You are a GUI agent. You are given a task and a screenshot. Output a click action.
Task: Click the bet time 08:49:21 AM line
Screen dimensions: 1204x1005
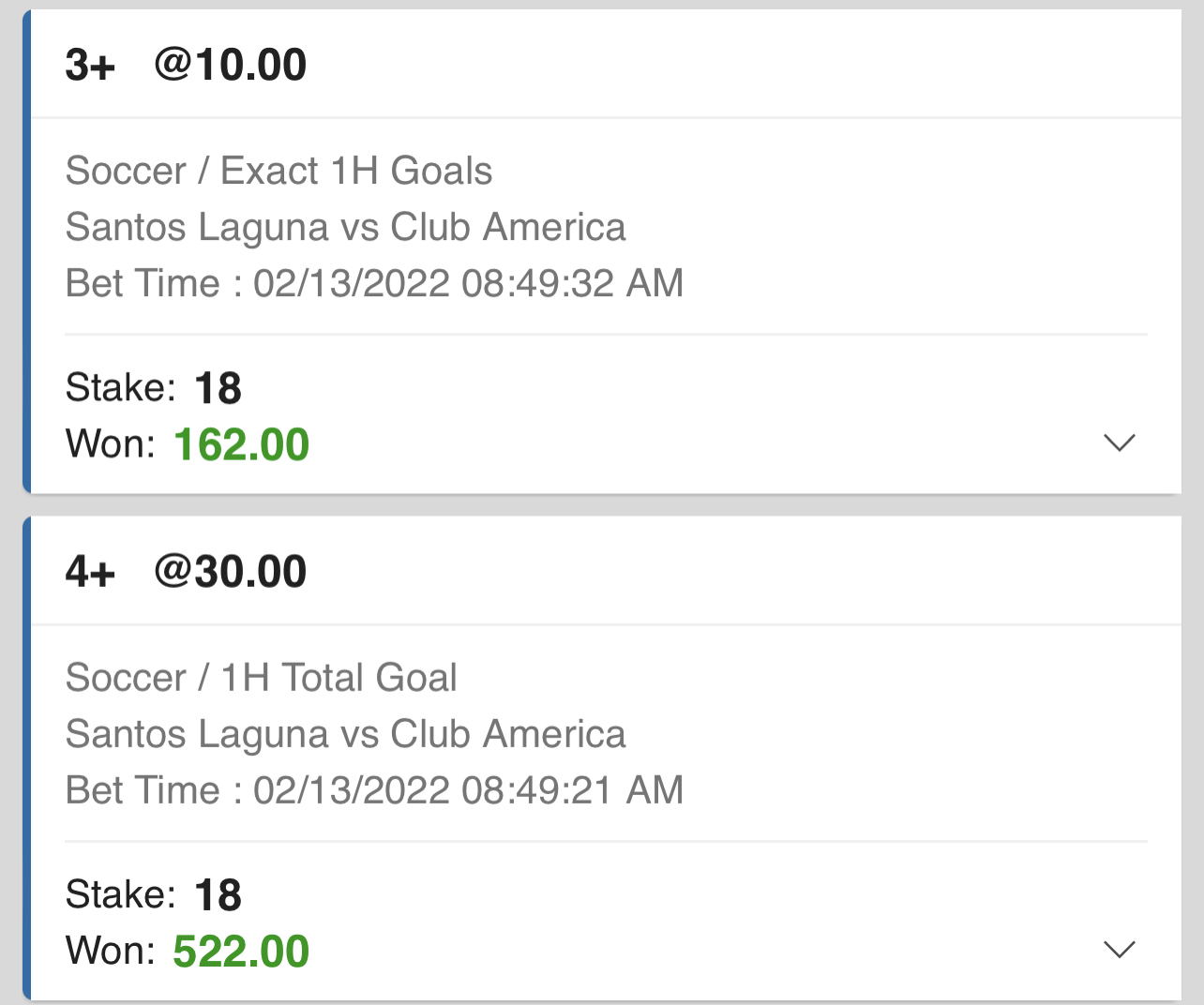pos(374,790)
